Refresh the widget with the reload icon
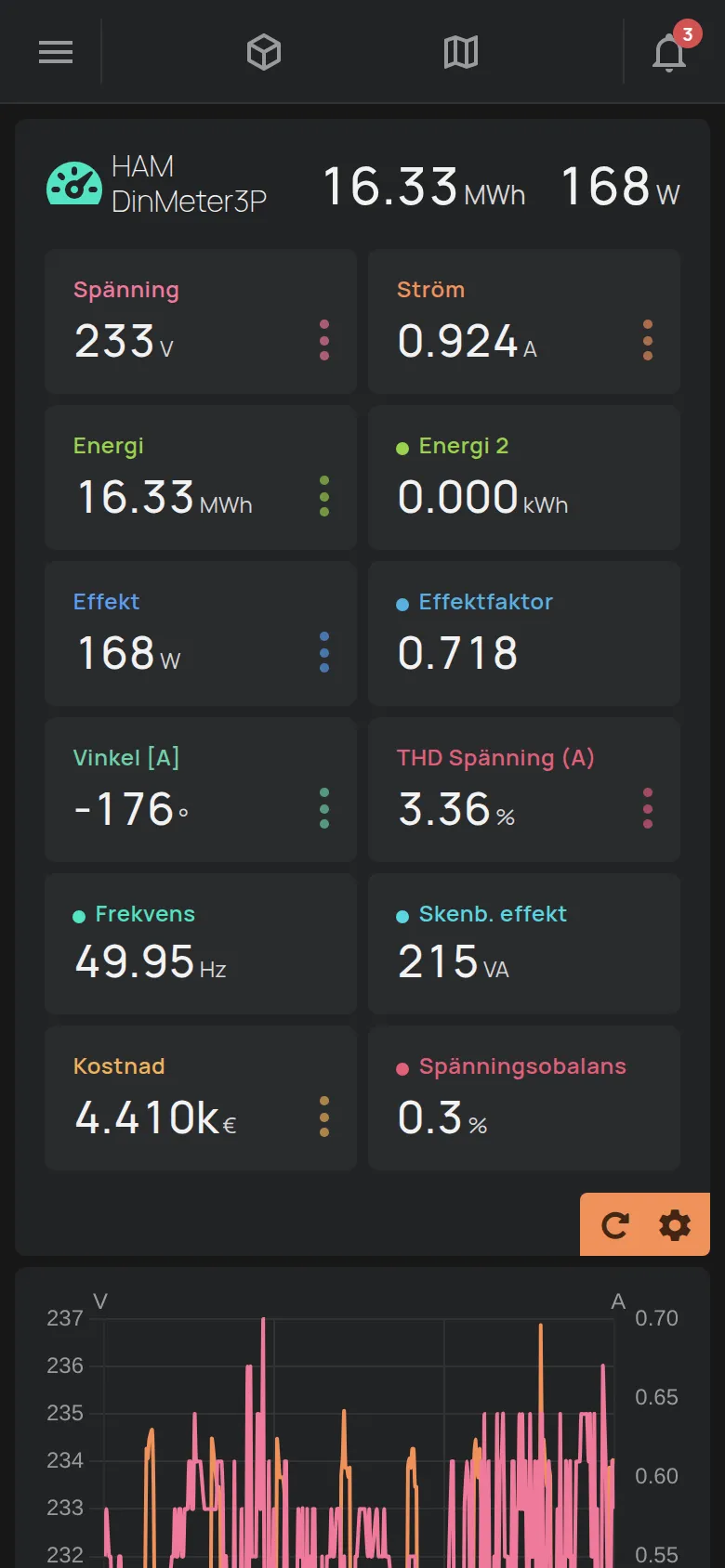 pos(615,1225)
